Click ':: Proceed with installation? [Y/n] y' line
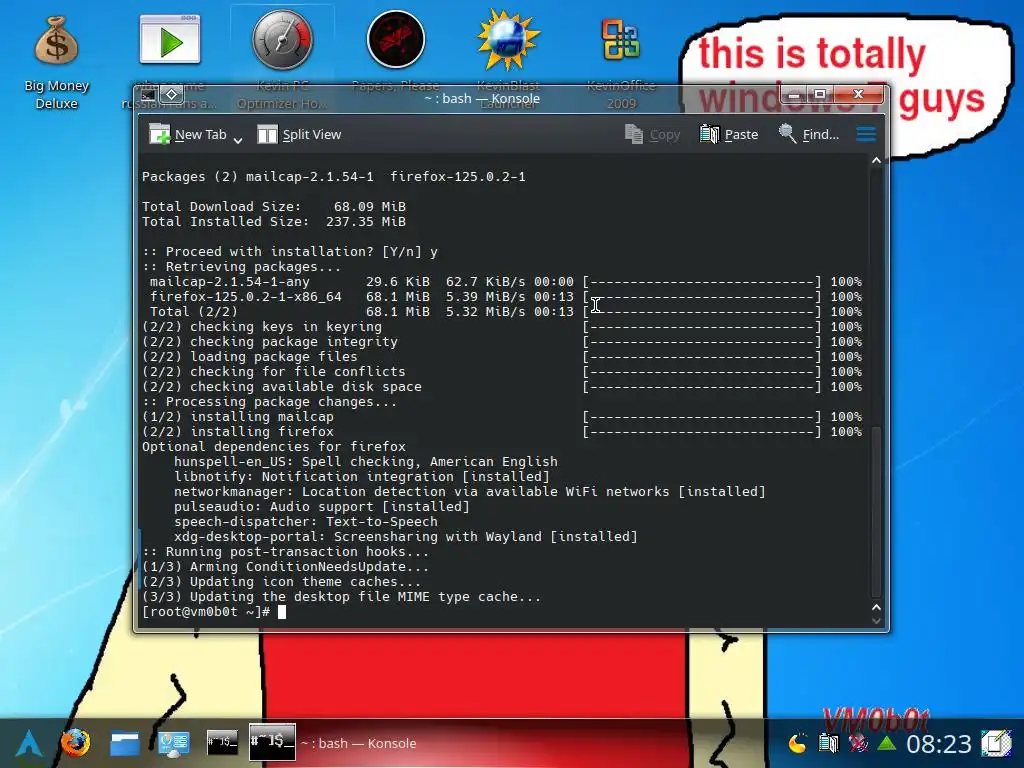Viewport: 1024px width, 768px height. click(290, 251)
